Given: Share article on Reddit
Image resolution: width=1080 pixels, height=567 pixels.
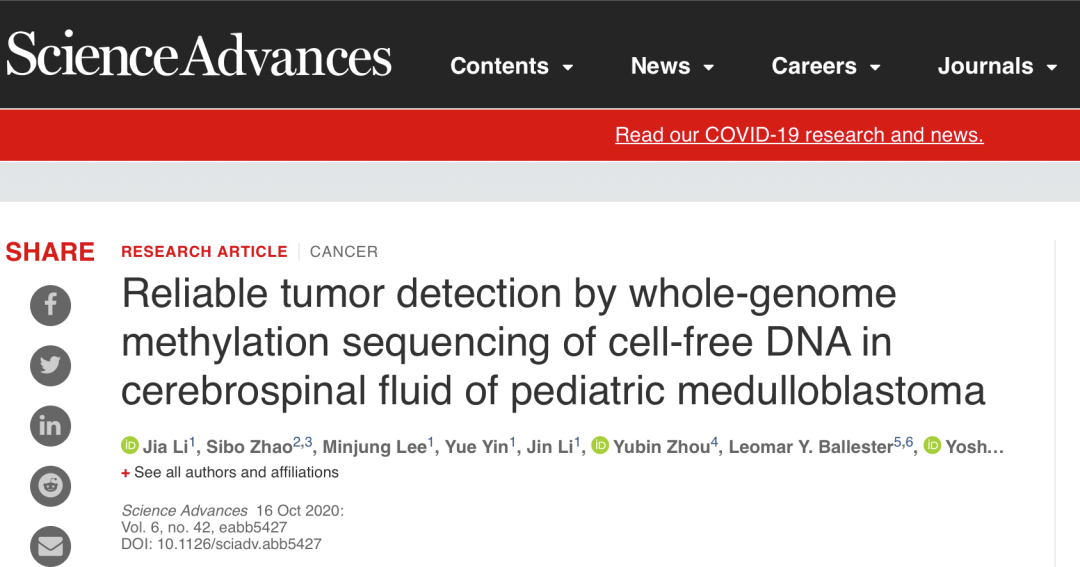Looking at the screenshot, I should [50, 486].
